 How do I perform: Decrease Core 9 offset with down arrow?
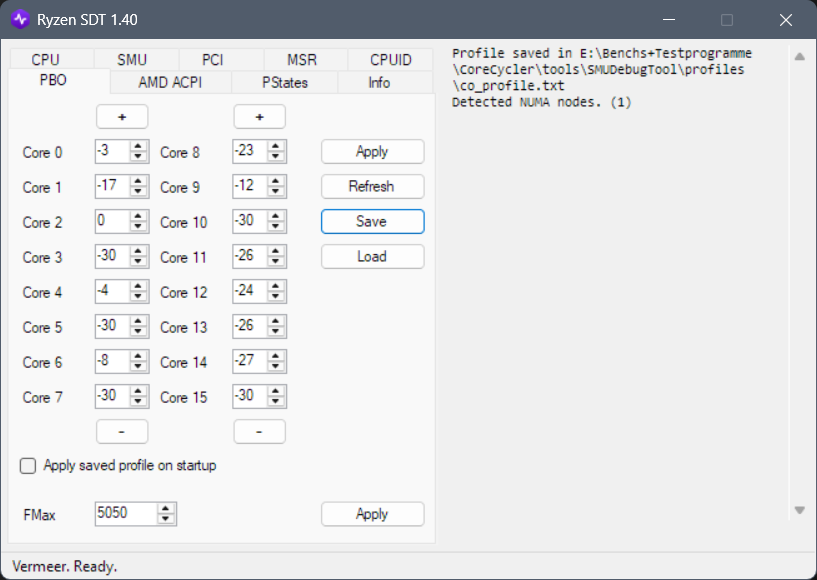(276, 191)
